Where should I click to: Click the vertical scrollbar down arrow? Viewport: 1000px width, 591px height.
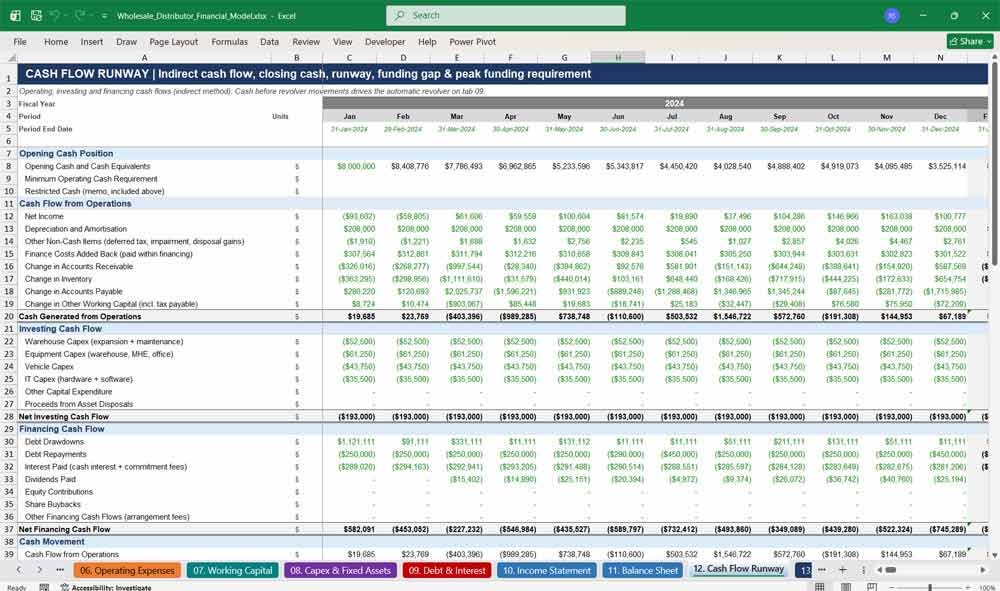[994, 555]
